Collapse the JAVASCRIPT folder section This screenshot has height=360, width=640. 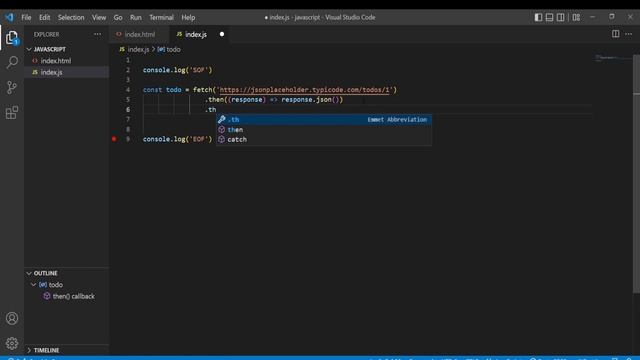(x=29, y=49)
